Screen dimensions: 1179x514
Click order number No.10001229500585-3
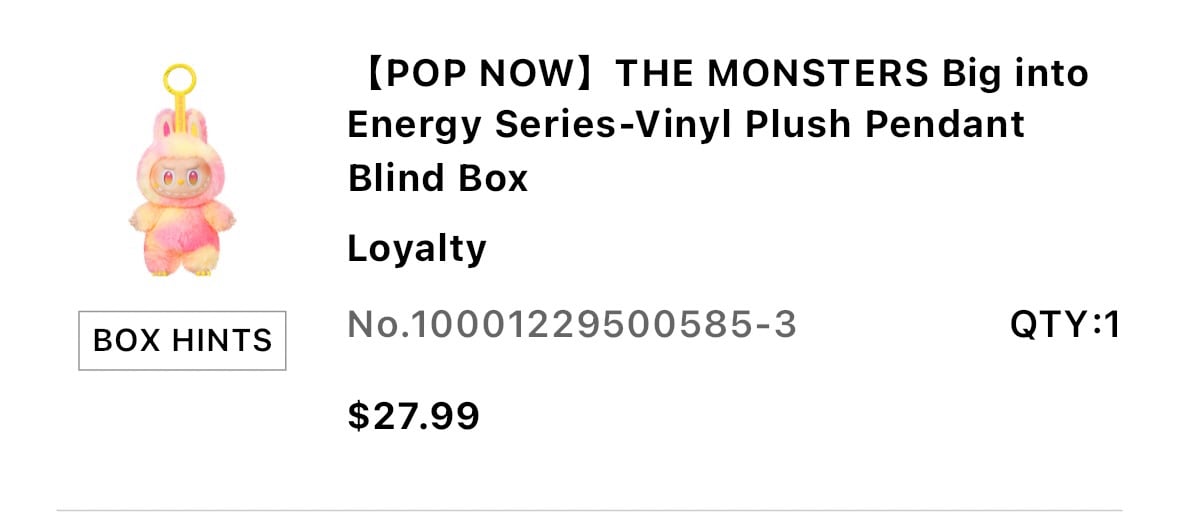click(x=571, y=325)
